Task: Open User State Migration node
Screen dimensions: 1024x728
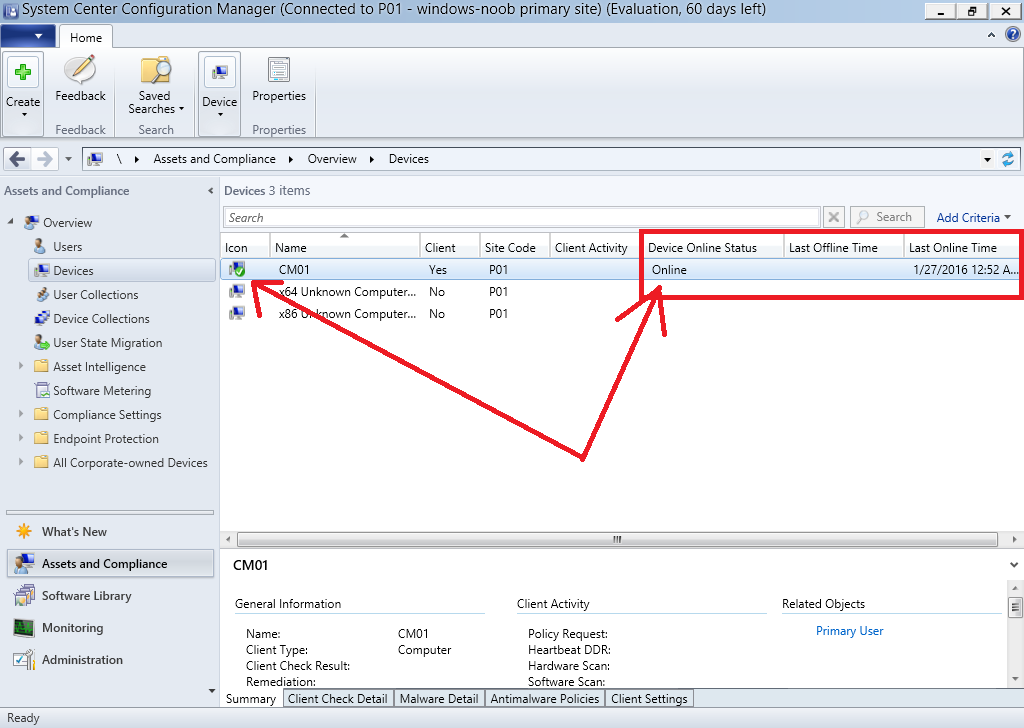Action: [108, 343]
